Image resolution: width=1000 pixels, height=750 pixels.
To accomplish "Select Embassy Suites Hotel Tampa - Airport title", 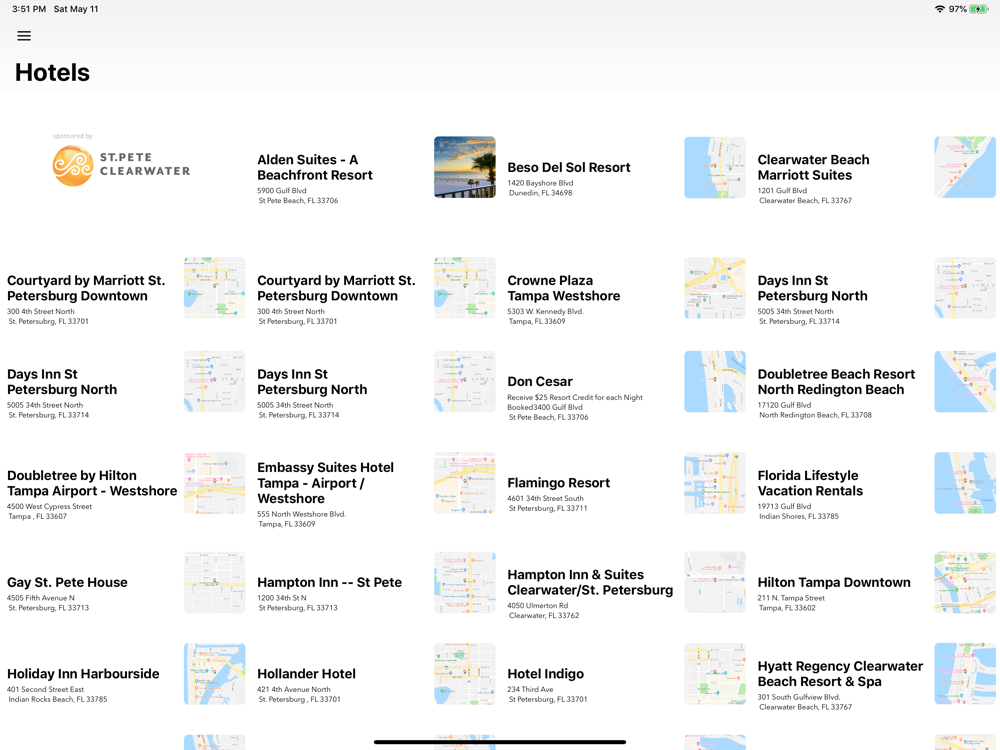I will coord(325,483).
